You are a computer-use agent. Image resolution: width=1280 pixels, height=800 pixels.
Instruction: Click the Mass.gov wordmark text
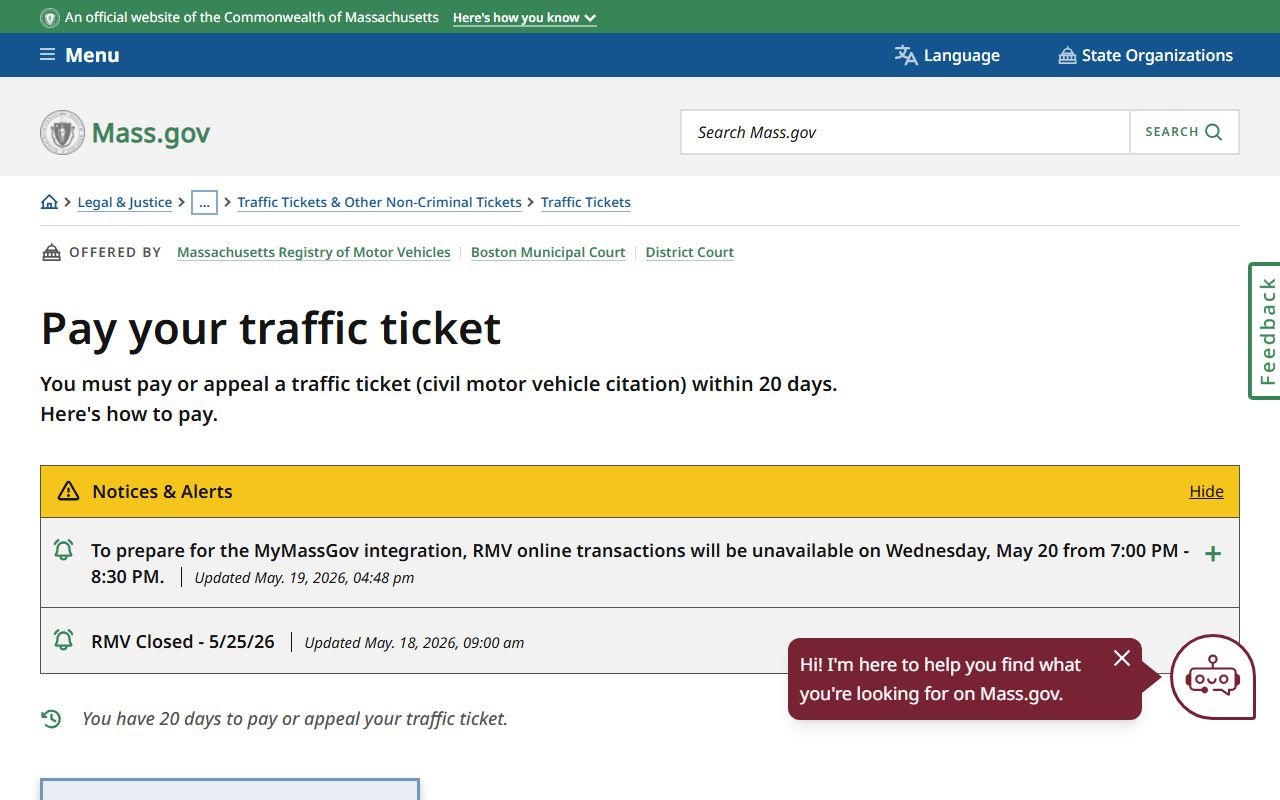[151, 133]
